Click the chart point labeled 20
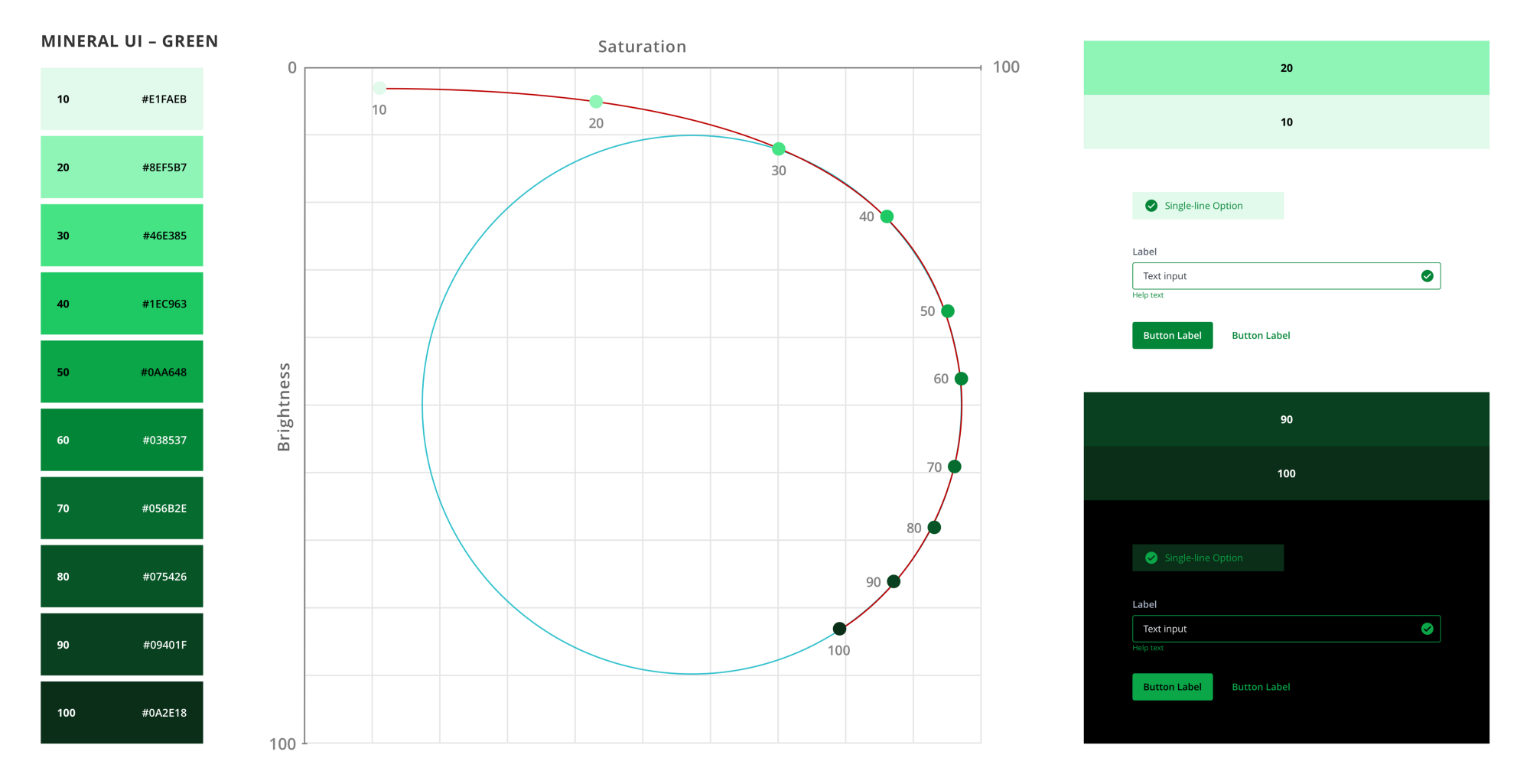 [x=596, y=101]
